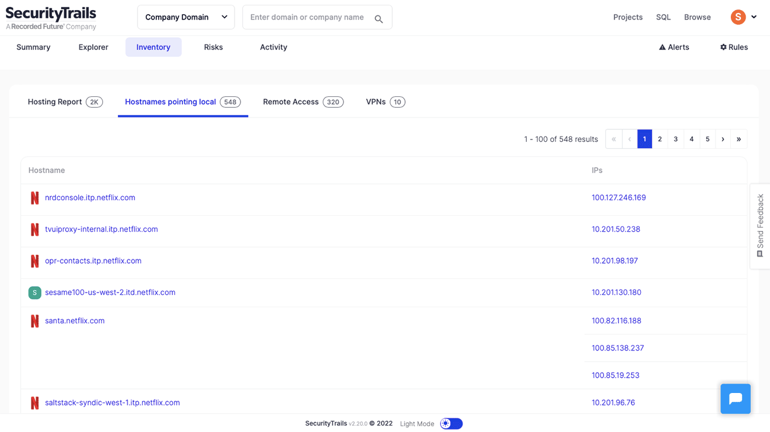
Task: Open the blue chat widget
Action: coord(735,399)
